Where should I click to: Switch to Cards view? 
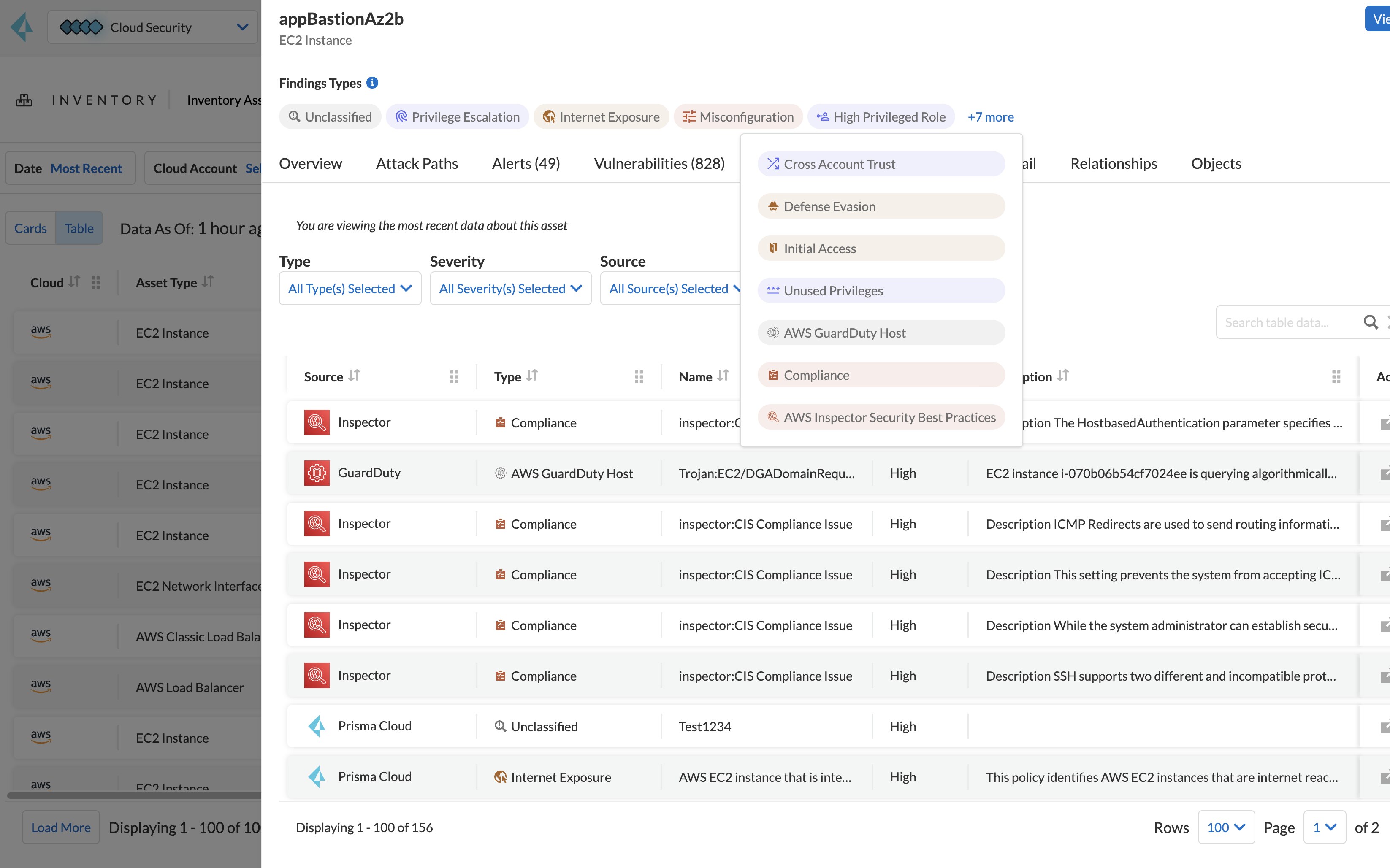point(30,228)
